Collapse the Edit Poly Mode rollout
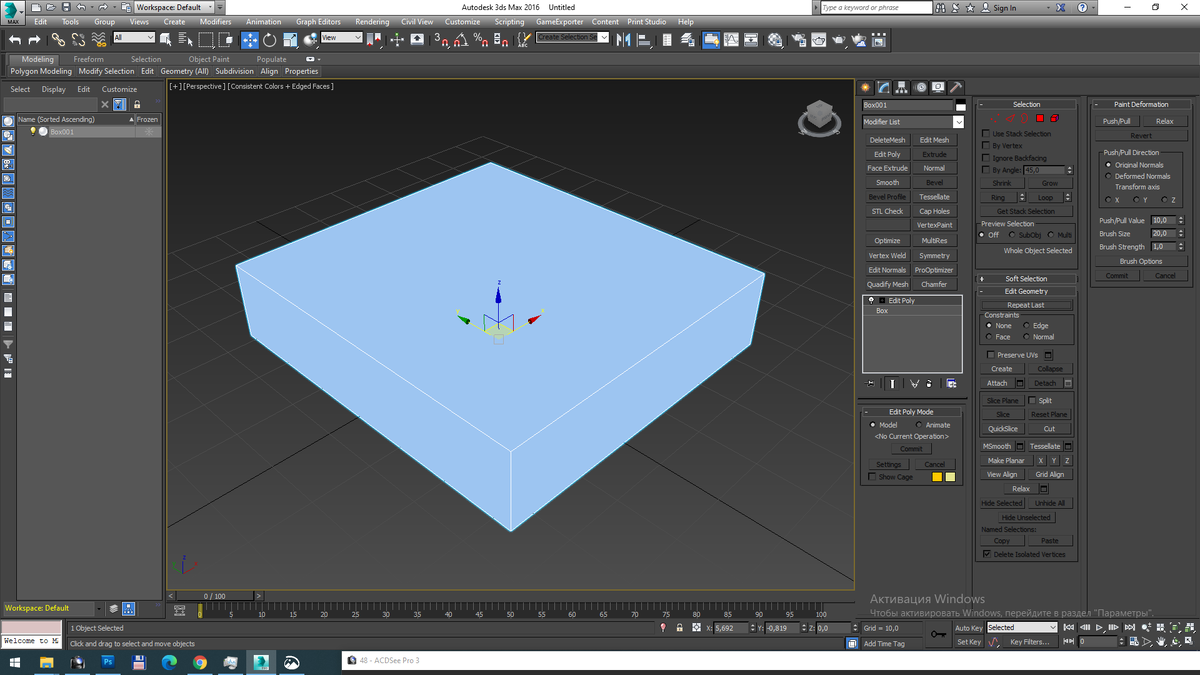This screenshot has height=675, width=1200. 911,412
